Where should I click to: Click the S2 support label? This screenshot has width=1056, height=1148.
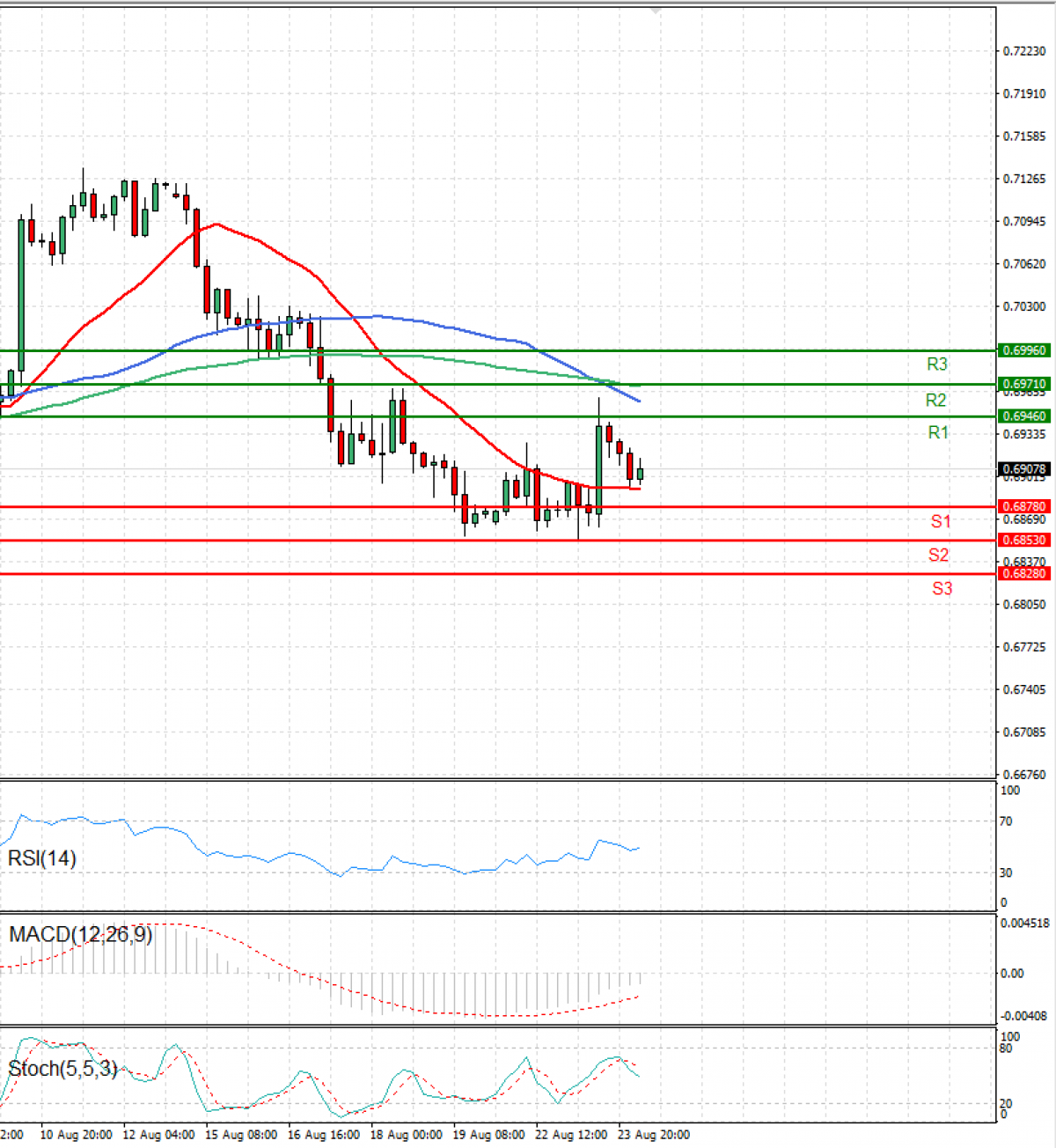(939, 555)
